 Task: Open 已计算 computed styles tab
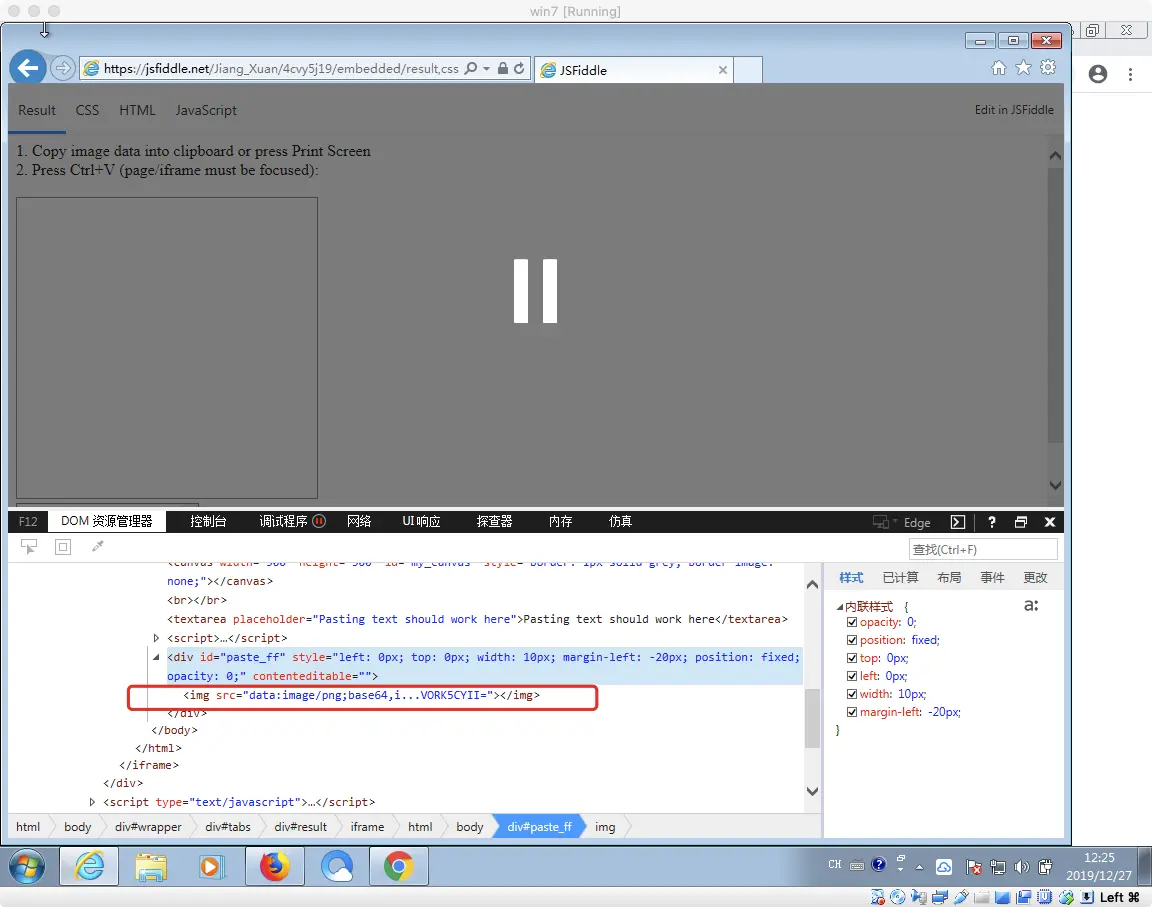[900, 578]
